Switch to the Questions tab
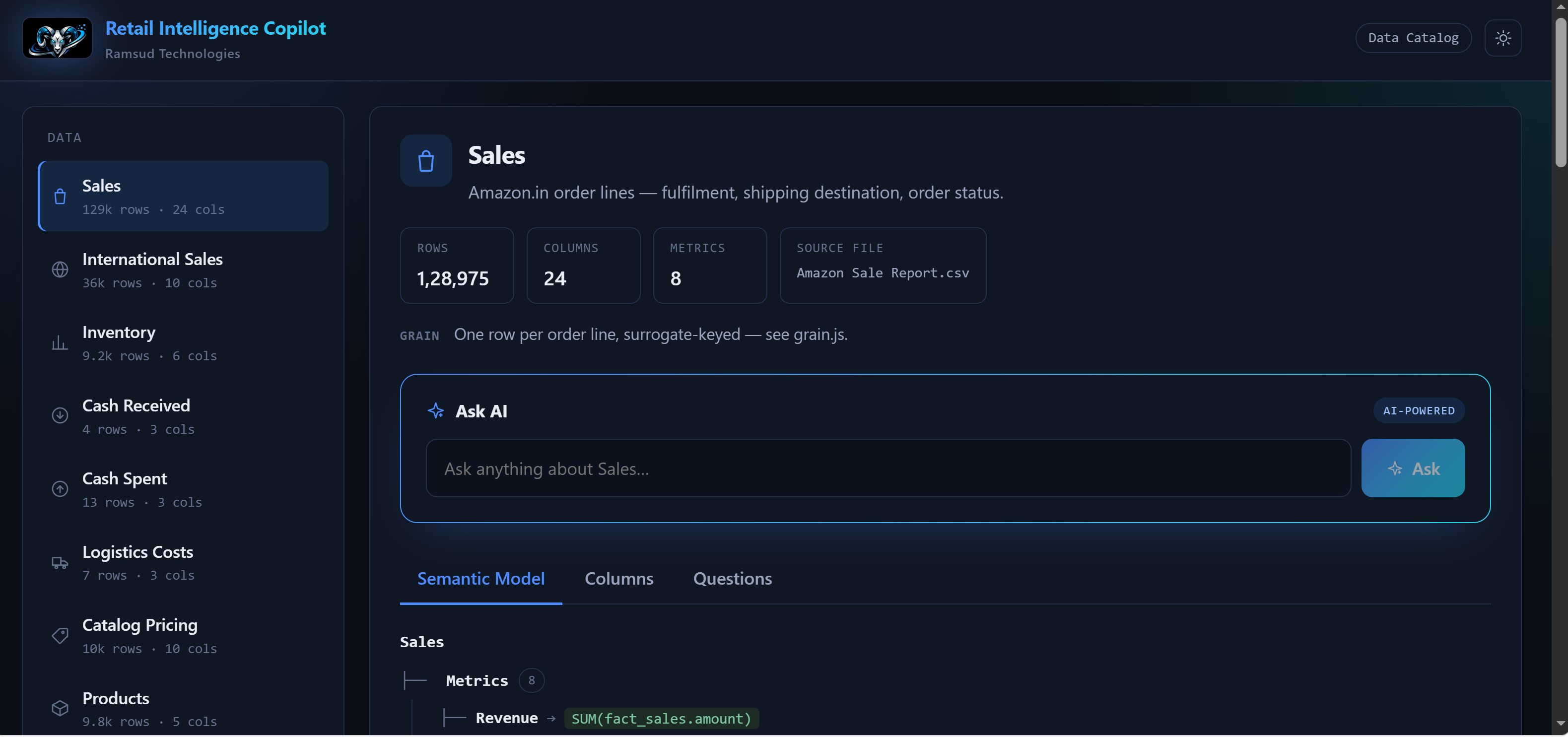The width and height of the screenshot is (1568, 737). click(732, 579)
